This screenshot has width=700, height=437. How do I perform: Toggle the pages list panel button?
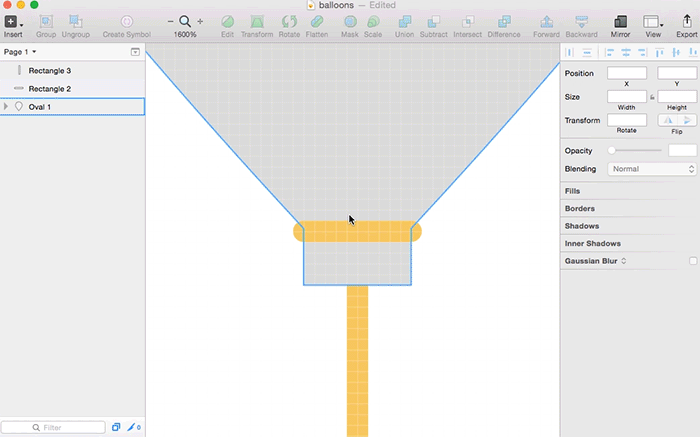click(135, 52)
